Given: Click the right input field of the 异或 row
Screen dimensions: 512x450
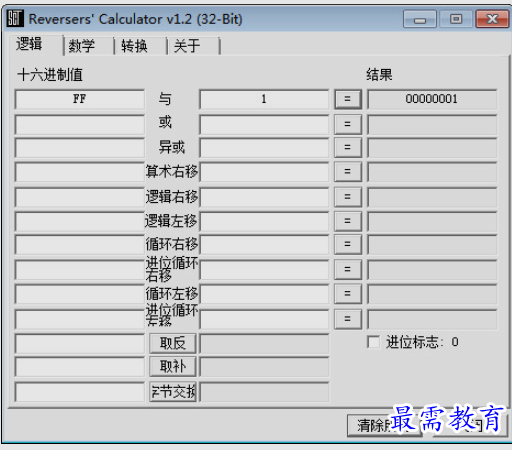Looking at the screenshot, I should pyautogui.click(x=264, y=148).
